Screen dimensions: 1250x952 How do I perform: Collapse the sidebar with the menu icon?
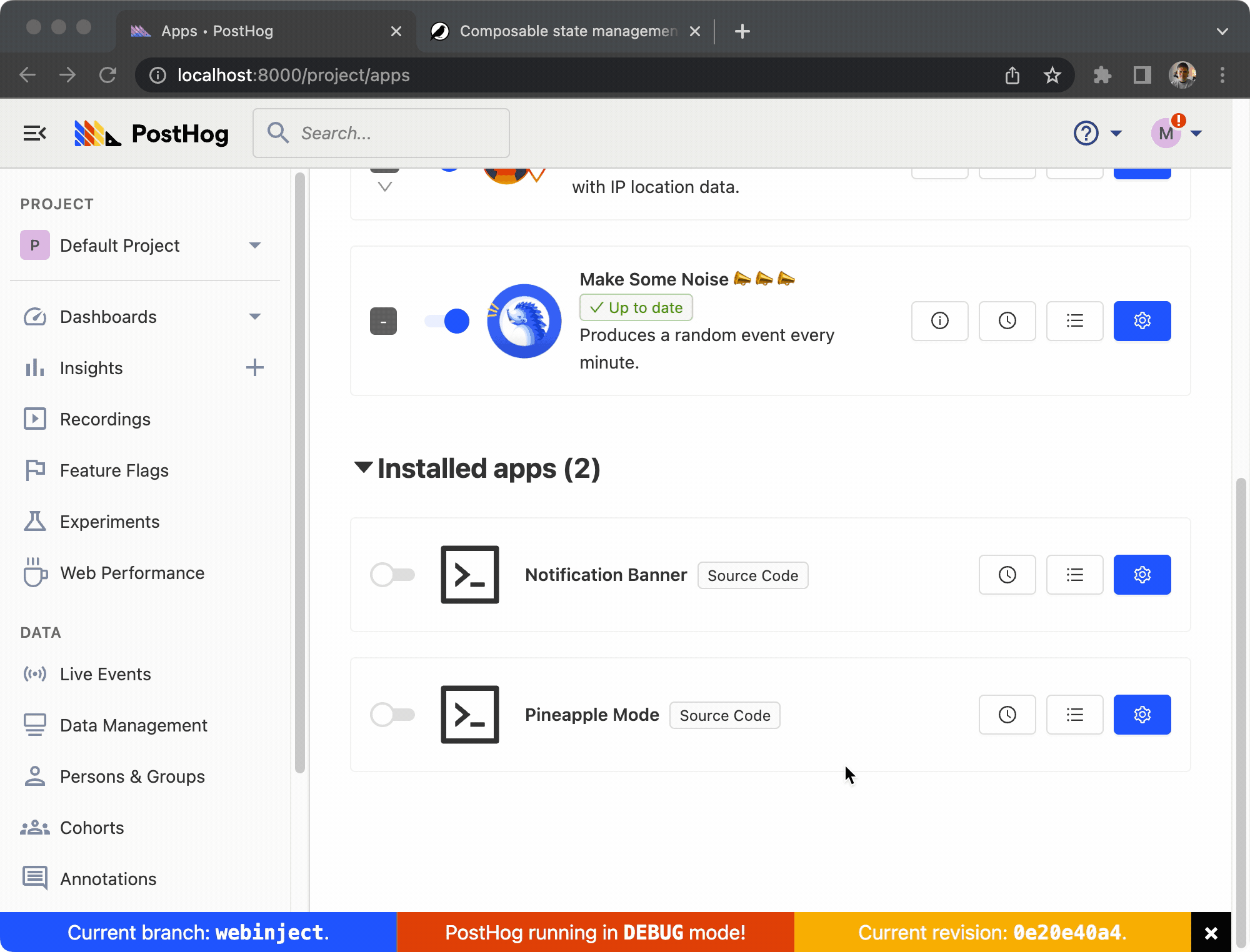point(35,133)
